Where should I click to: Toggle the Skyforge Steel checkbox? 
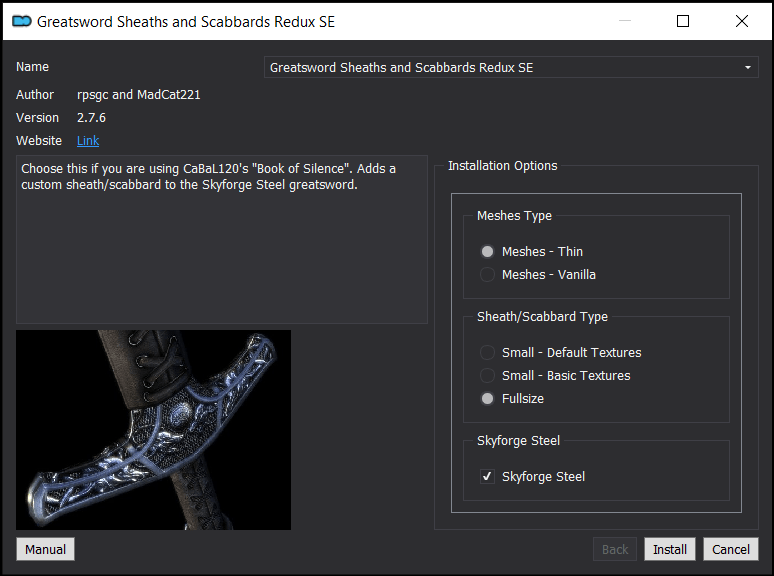(487, 476)
